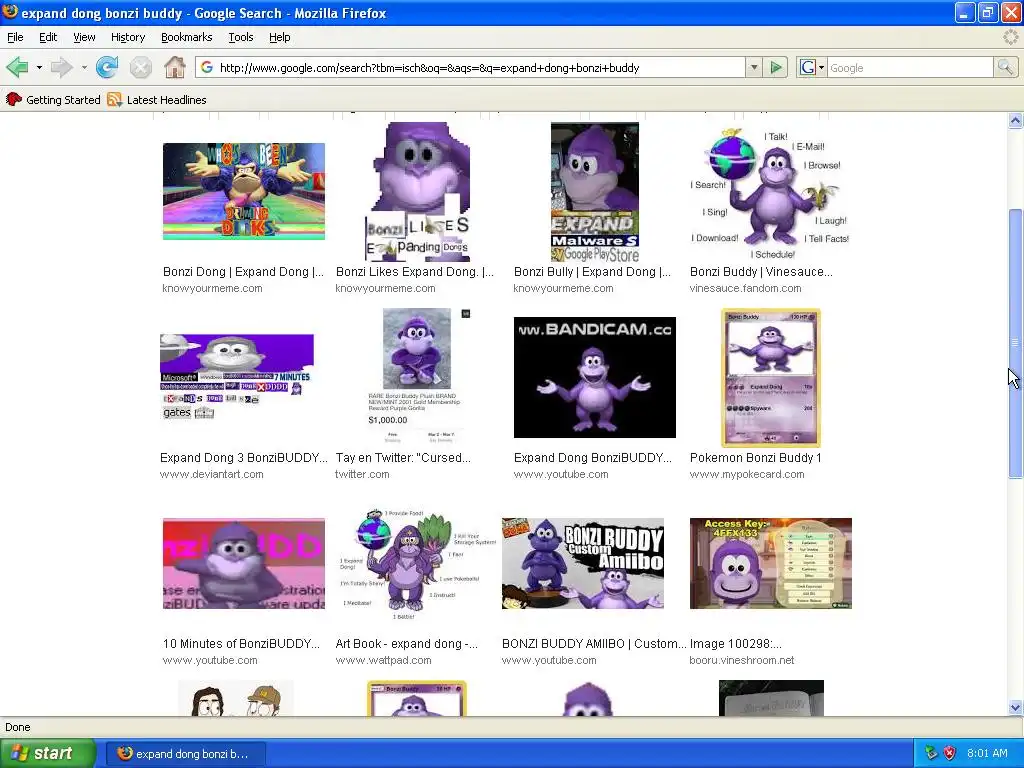Open the View menu

[84, 37]
